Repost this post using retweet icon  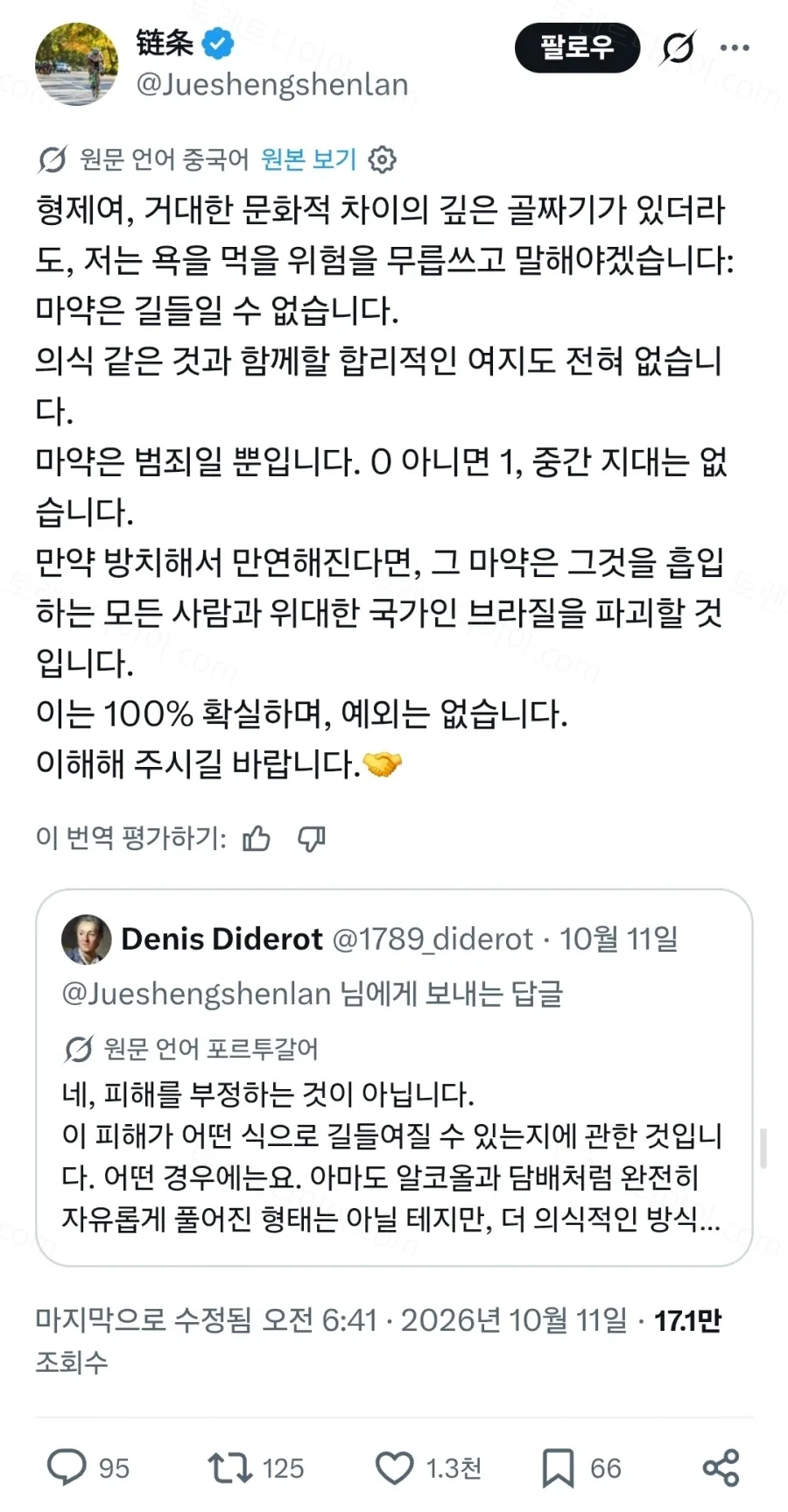pyautogui.click(x=229, y=1467)
